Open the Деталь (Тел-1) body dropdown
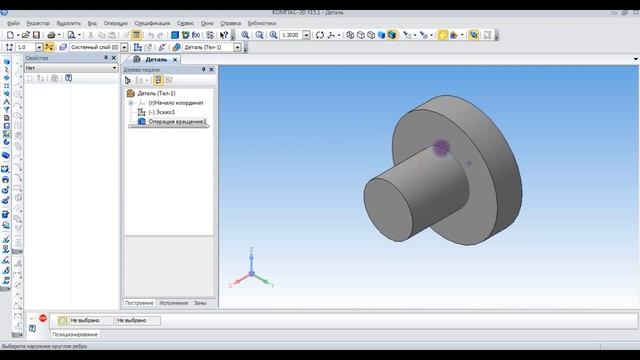This screenshot has height=360, width=640. click(x=237, y=47)
